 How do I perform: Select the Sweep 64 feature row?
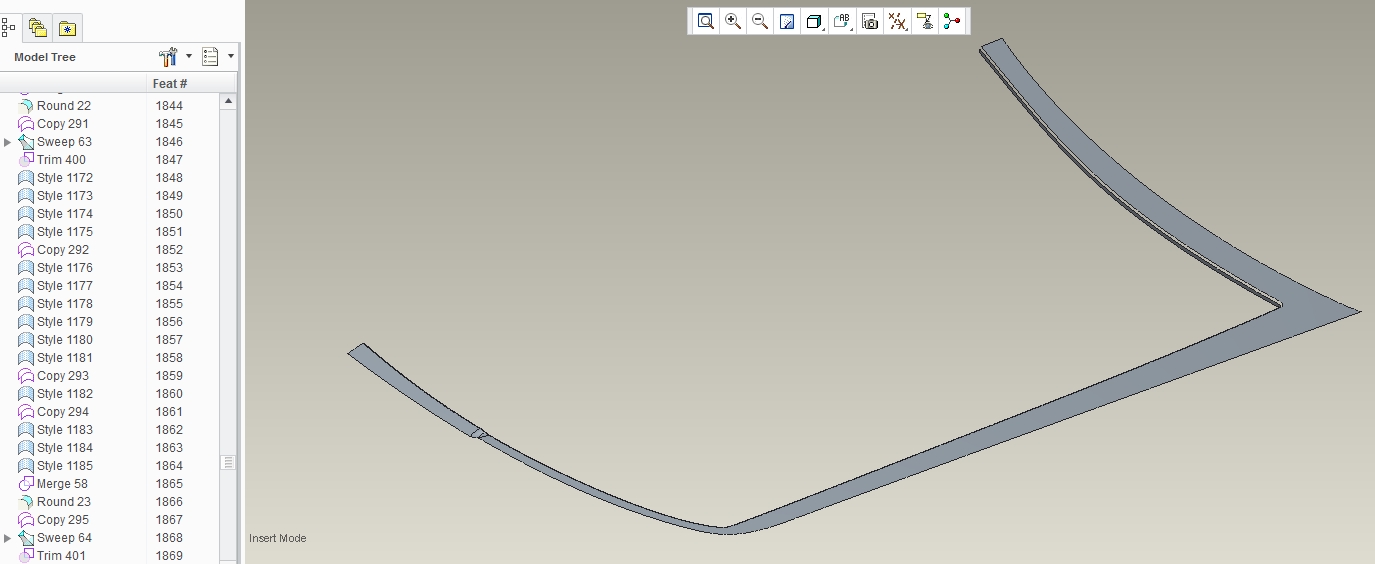tap(64, 538)
